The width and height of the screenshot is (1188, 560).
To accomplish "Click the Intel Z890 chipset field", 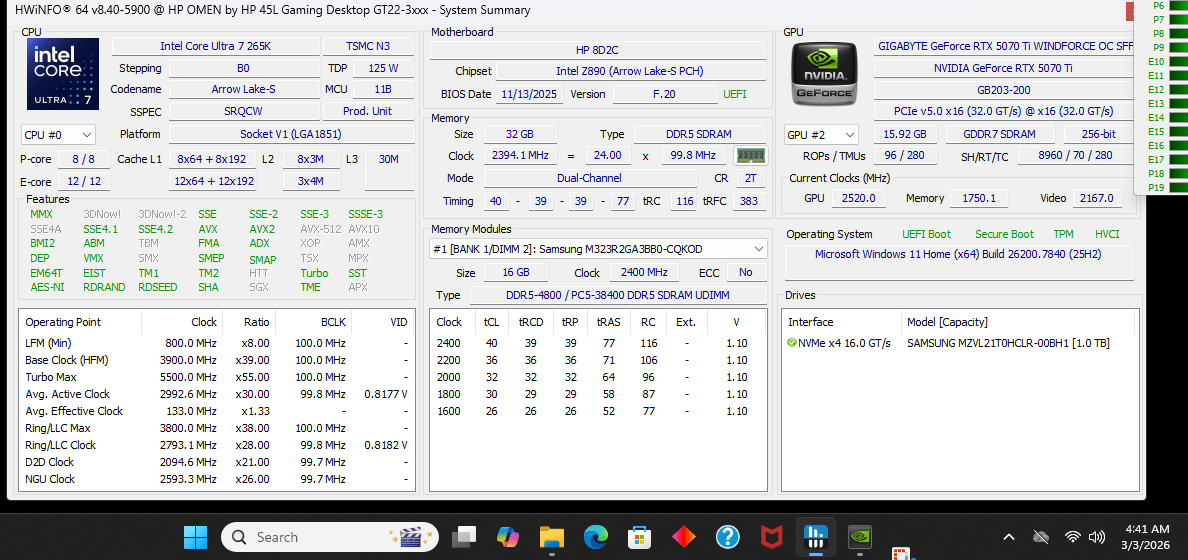I will (x=630, y=72).
